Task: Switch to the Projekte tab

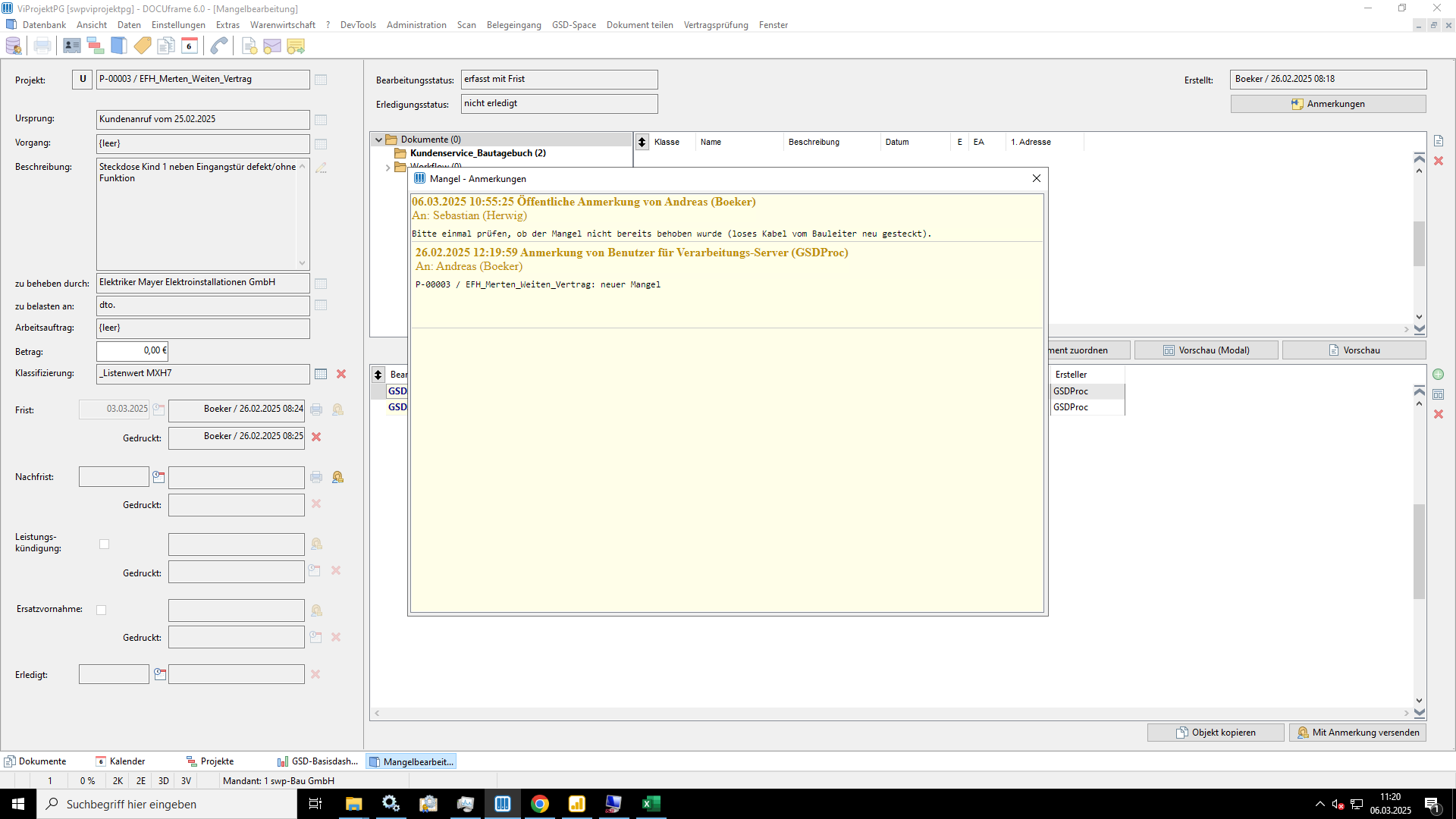Action: click(210, 761)
